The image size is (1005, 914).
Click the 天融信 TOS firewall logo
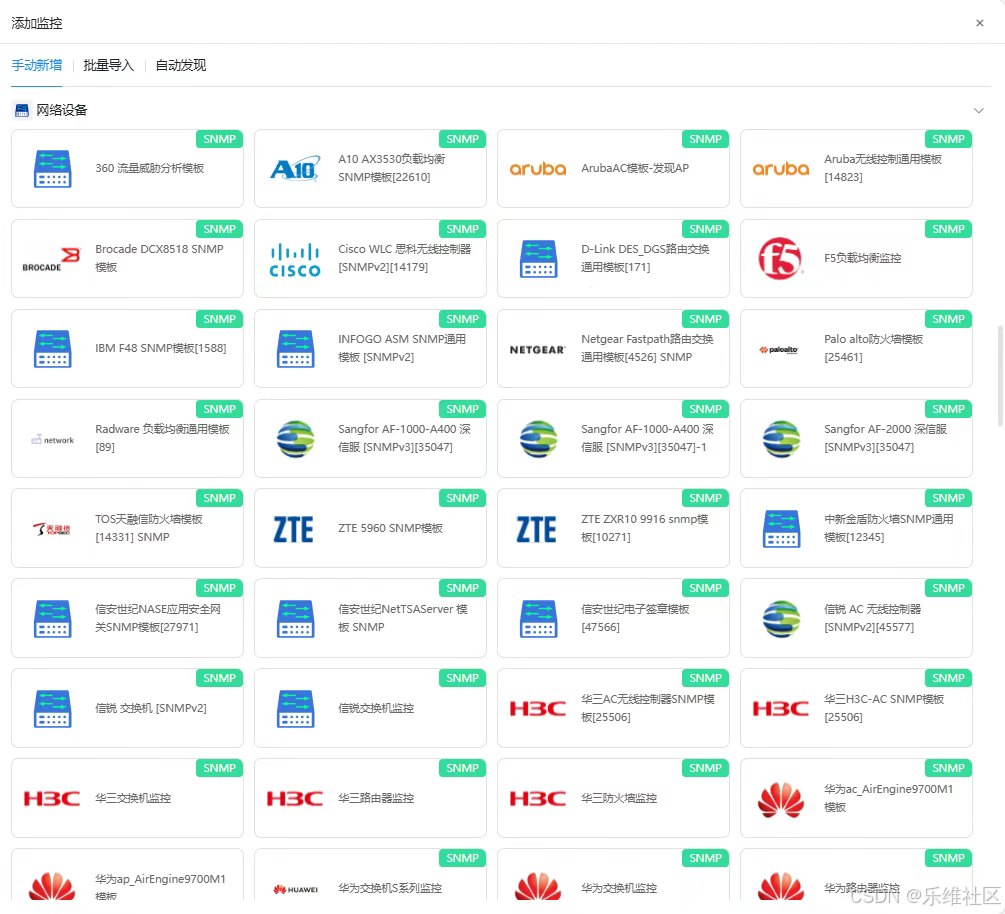(x=51, y=529)
